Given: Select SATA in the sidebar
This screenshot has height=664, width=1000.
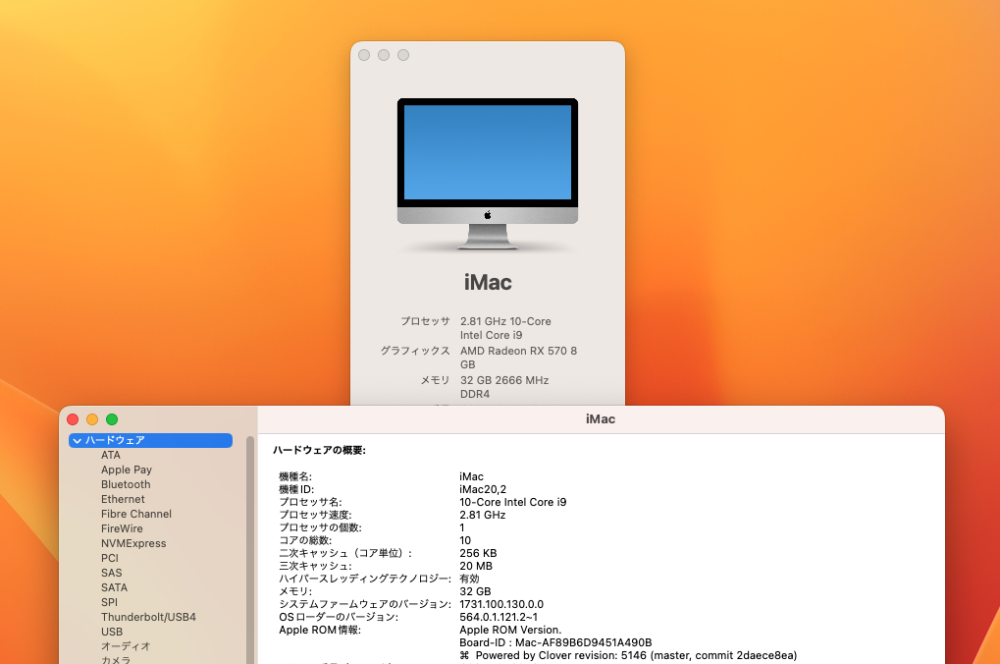Looking at the screenshot, I should tap(114, 587).
